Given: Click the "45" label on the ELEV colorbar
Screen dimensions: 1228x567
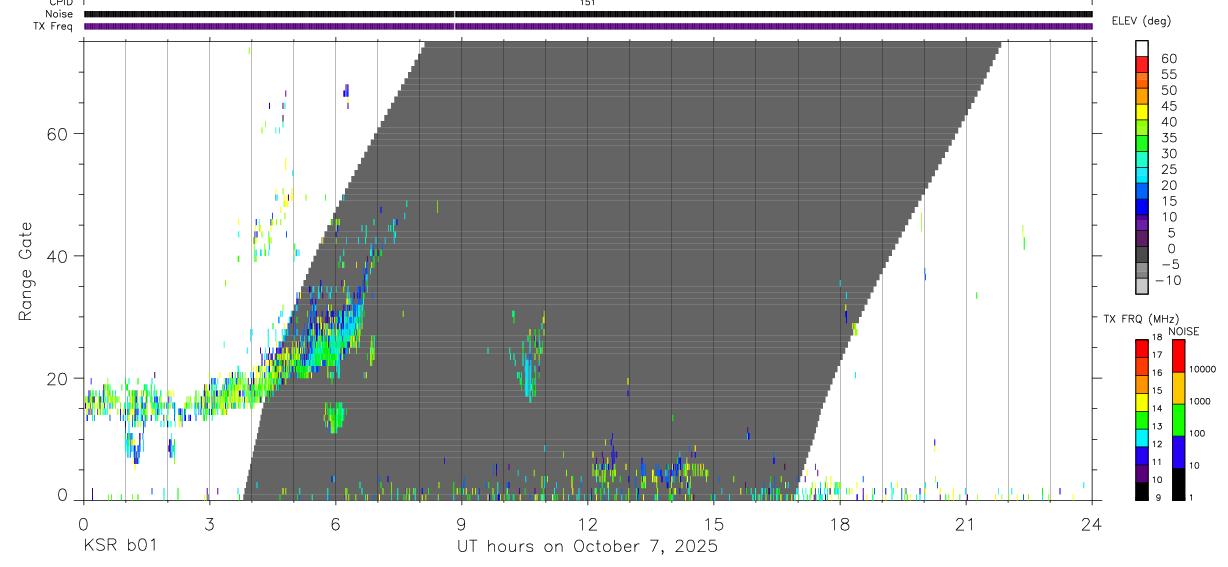Looking at the screenshot, I should tap(1168, 106).
